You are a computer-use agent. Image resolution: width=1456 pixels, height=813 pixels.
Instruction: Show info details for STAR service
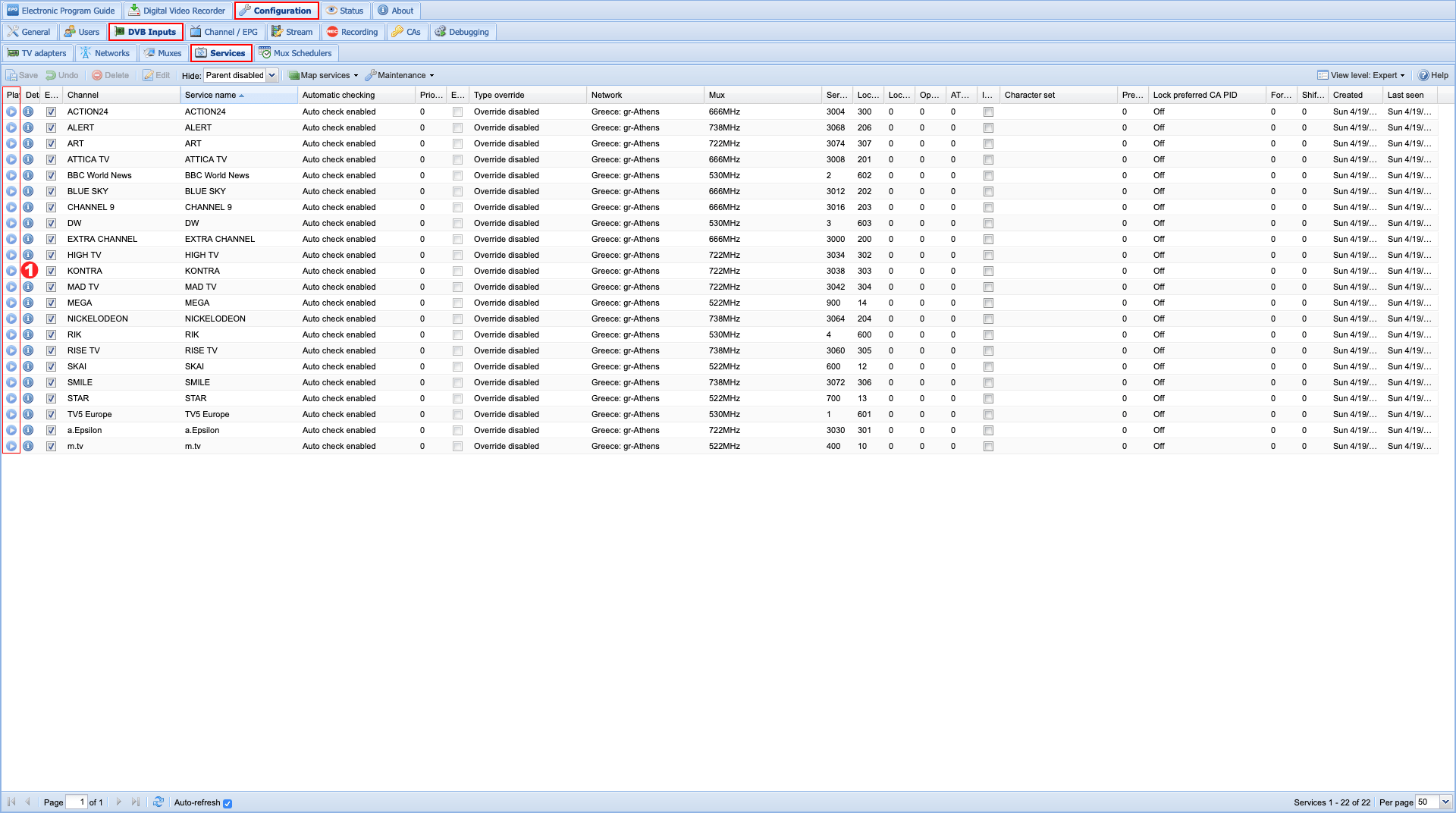click(x=28, y=398)
